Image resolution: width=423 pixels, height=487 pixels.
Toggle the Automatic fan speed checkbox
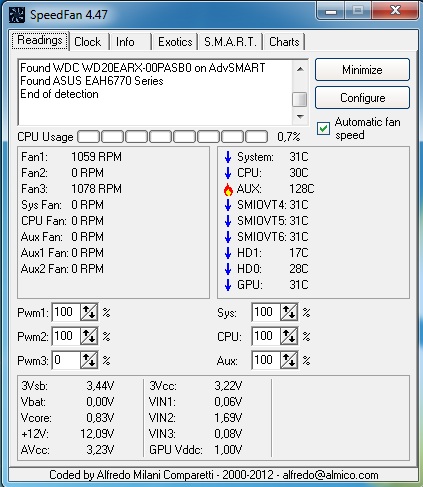click(323, 128)
